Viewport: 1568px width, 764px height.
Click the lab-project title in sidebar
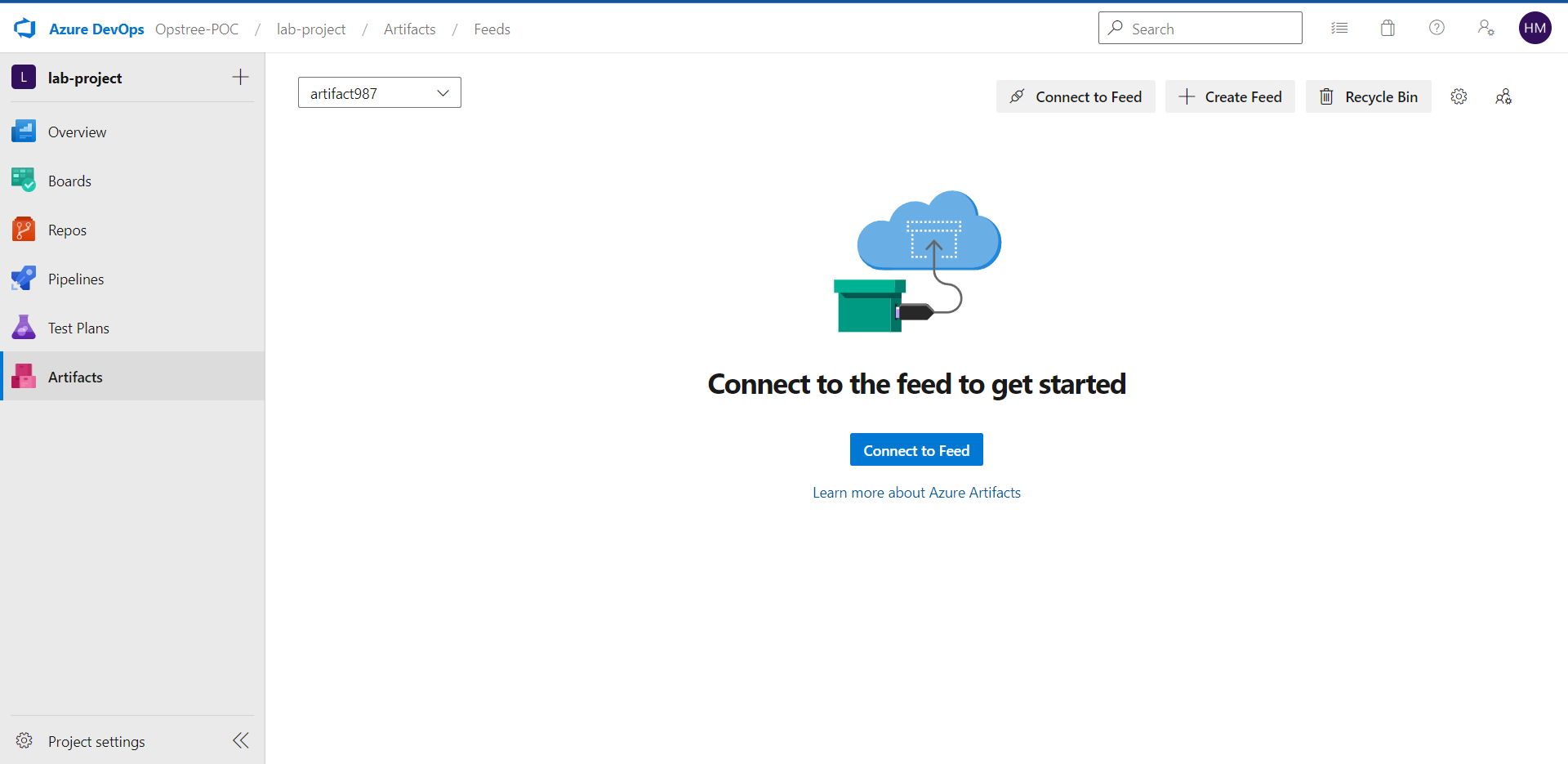tap(85, 78)
